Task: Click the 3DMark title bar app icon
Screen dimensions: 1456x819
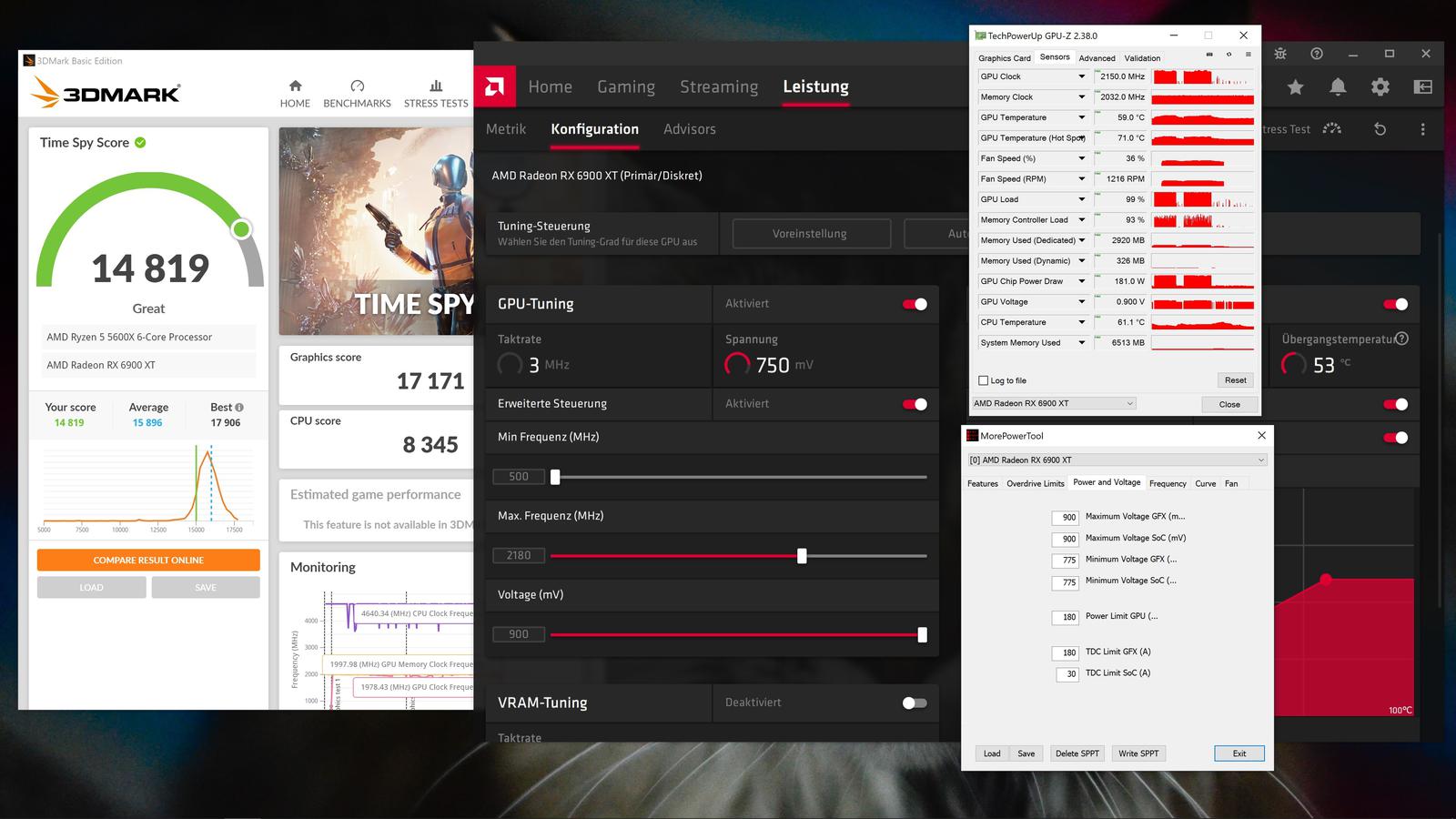Action: (x=29, y=61)
